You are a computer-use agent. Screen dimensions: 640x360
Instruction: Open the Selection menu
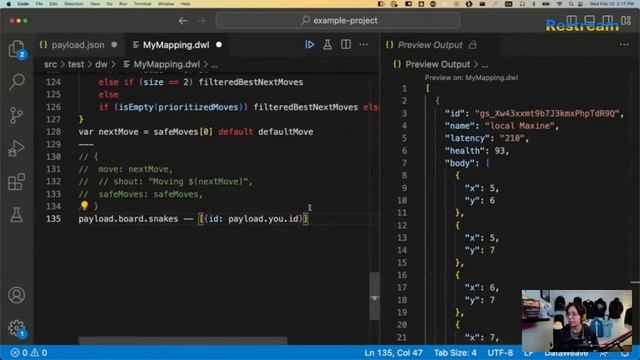pyautogui.click(x=73, y=4)
